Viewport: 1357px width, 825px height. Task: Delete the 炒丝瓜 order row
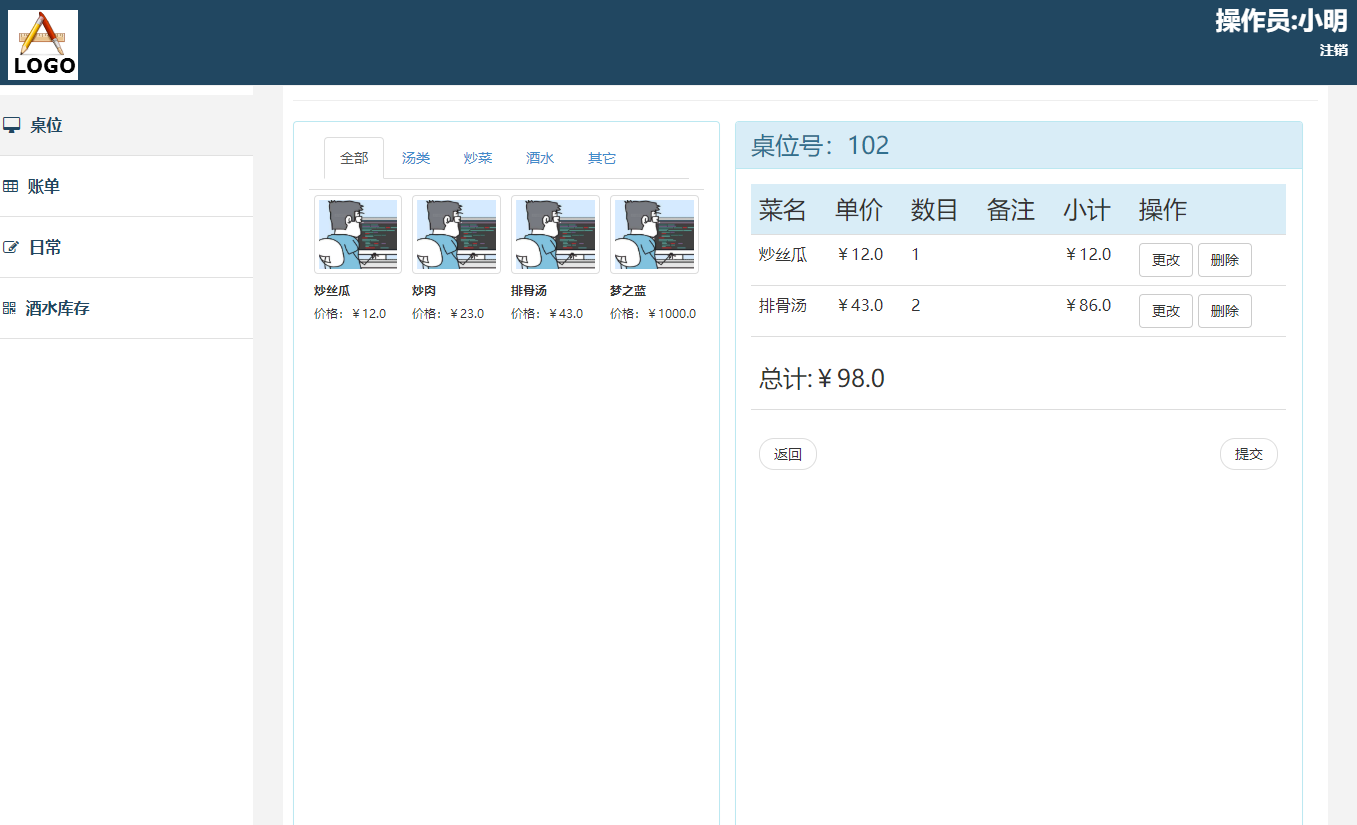pos(1224,260)
